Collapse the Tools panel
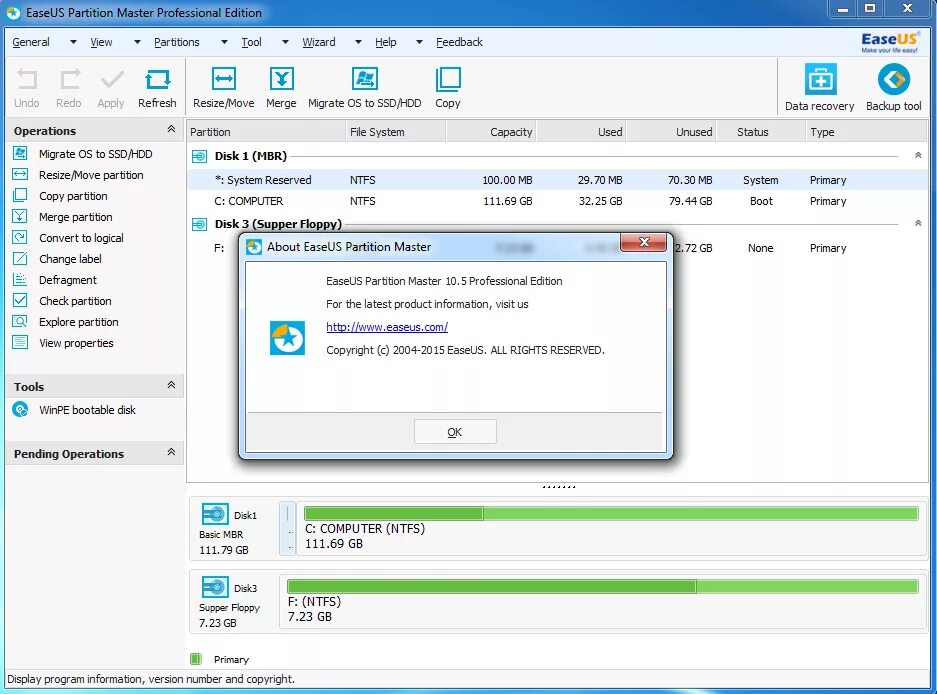937x694 pixels. (x=172, y=385)
